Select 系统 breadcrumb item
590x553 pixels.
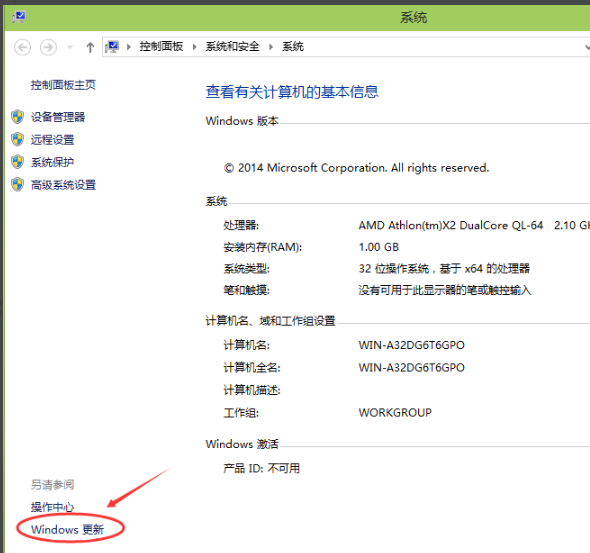[x=293, y=47]
